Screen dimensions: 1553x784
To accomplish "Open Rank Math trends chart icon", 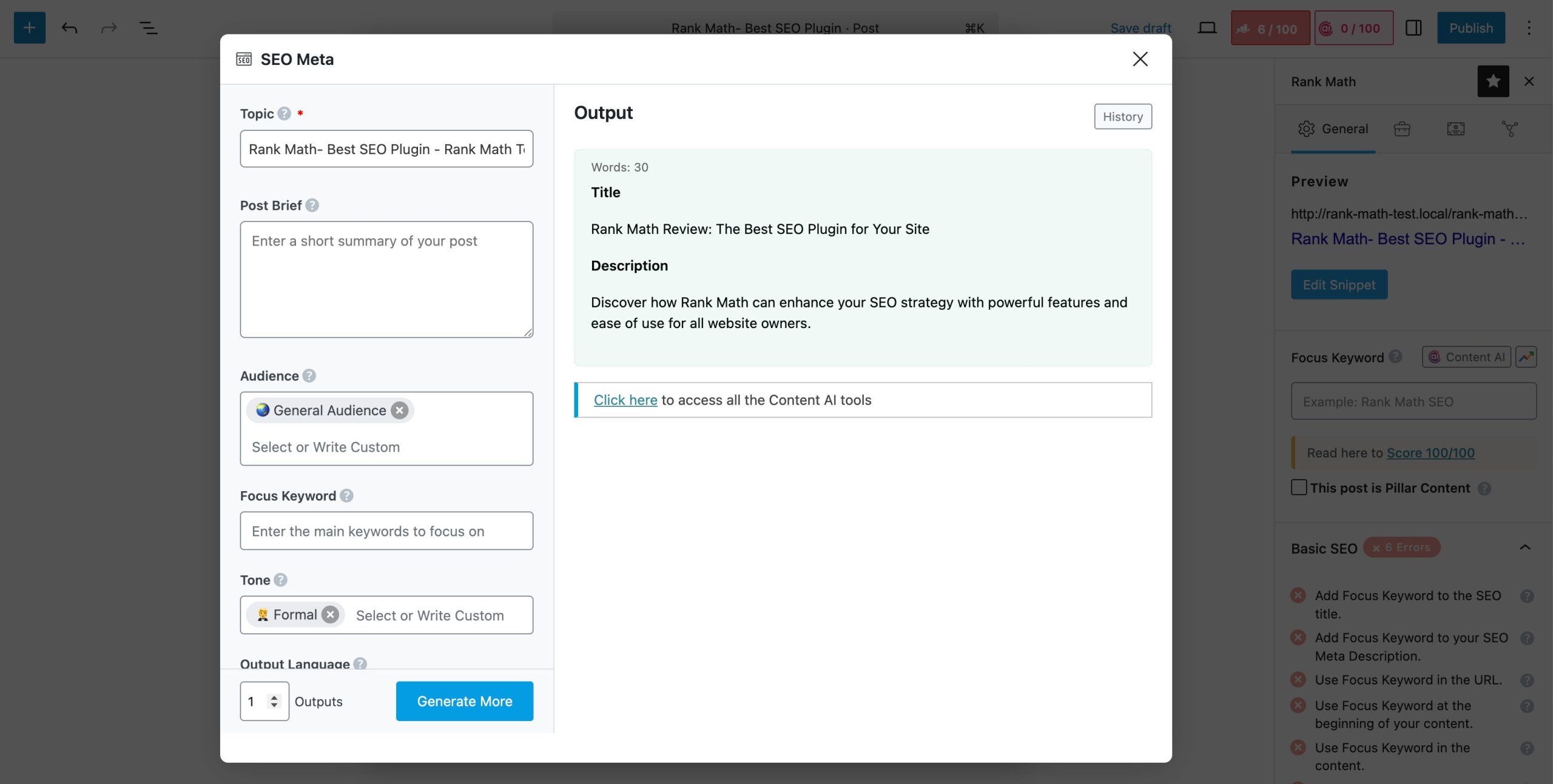I will tap(1526, 357).
